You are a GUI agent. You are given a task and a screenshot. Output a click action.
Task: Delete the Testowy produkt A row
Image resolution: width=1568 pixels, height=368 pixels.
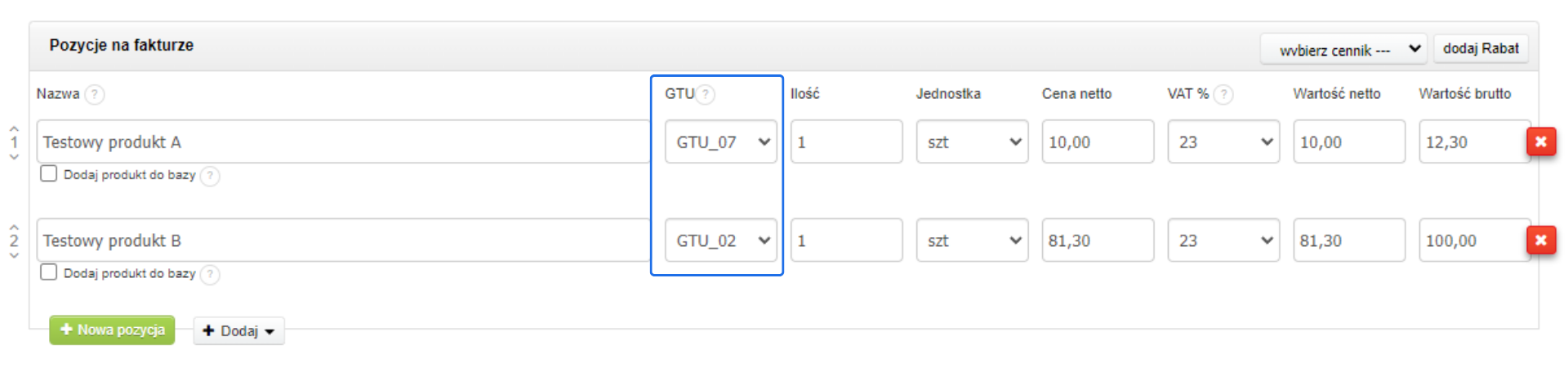[x=1541, y=141]
